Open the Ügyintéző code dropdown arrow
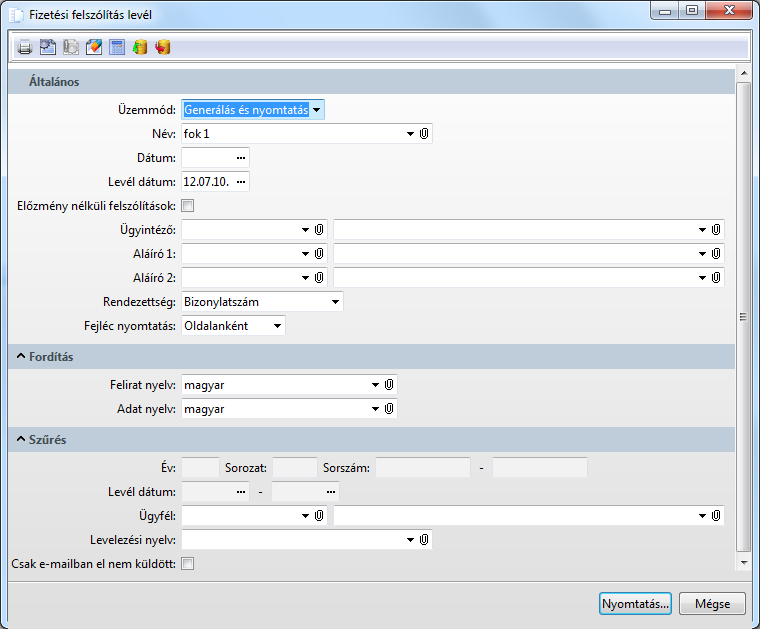 tap(305, 230)
